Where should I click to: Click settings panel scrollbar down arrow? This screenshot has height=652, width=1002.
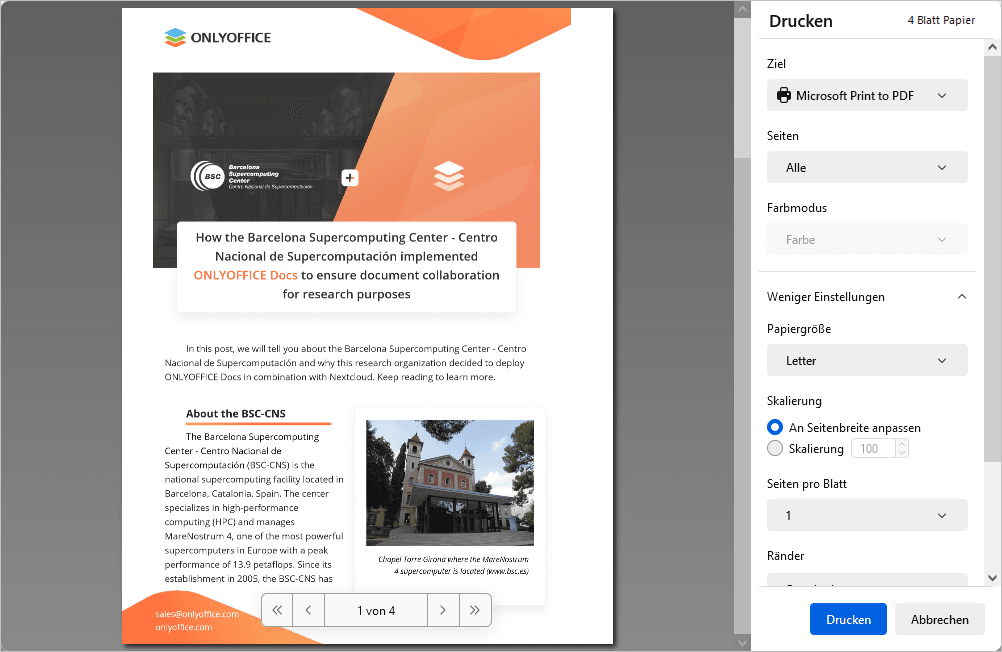tap(992, 578)
